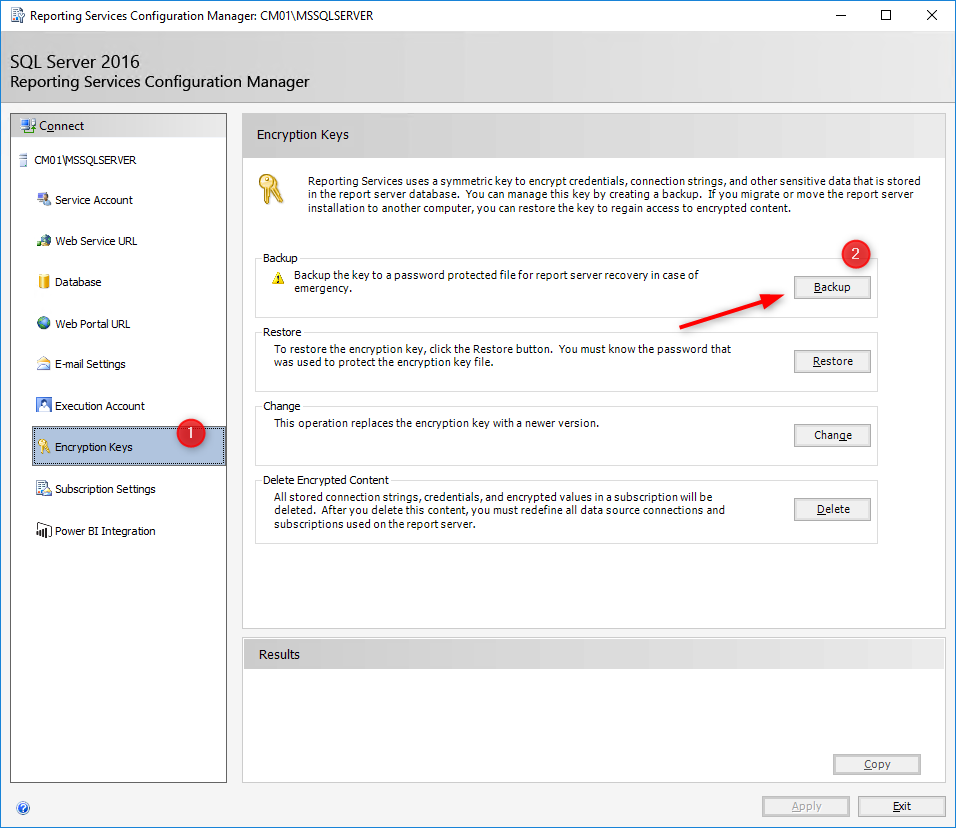Click the title bar application icon

tap(18, 15)
